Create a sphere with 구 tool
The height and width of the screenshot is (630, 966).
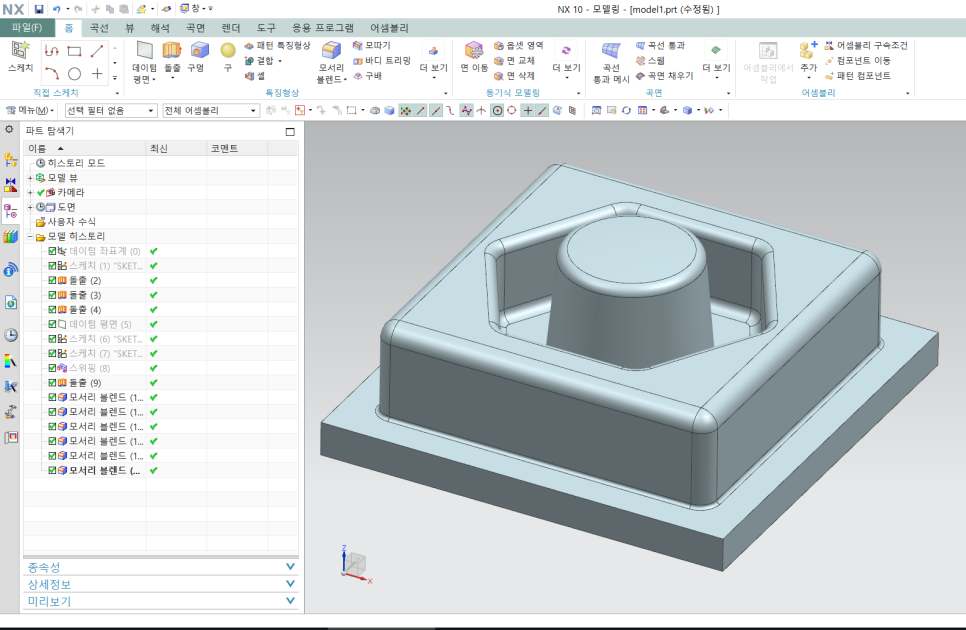(x=228, y=57)
